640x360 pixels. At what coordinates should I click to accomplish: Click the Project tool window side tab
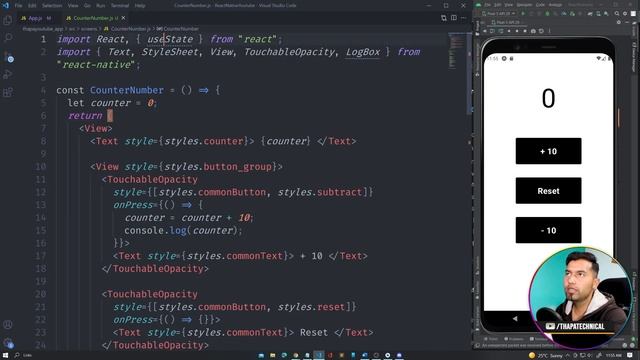tap(477, 28)
